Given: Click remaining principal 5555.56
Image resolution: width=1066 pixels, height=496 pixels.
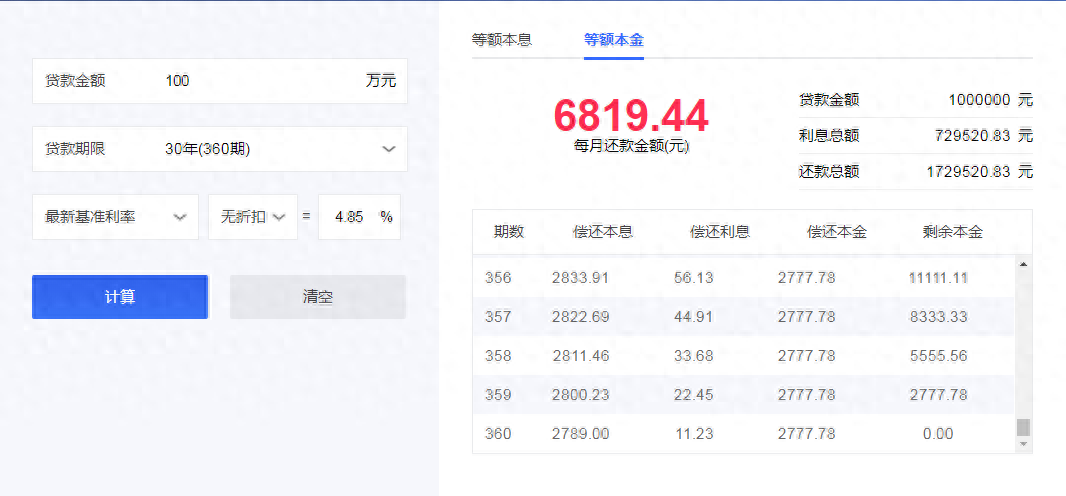Looking at the screenshot, I should (x=938, y=355).
